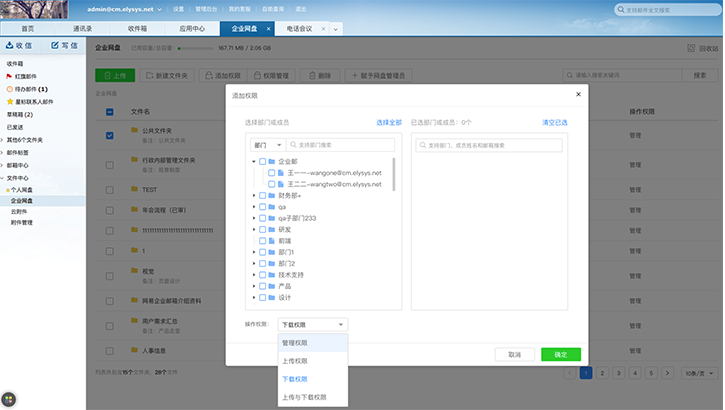Close the 企业网盘 tab with its X icon
This screenshot has height=410, width=725.
(x=268, y=30)
